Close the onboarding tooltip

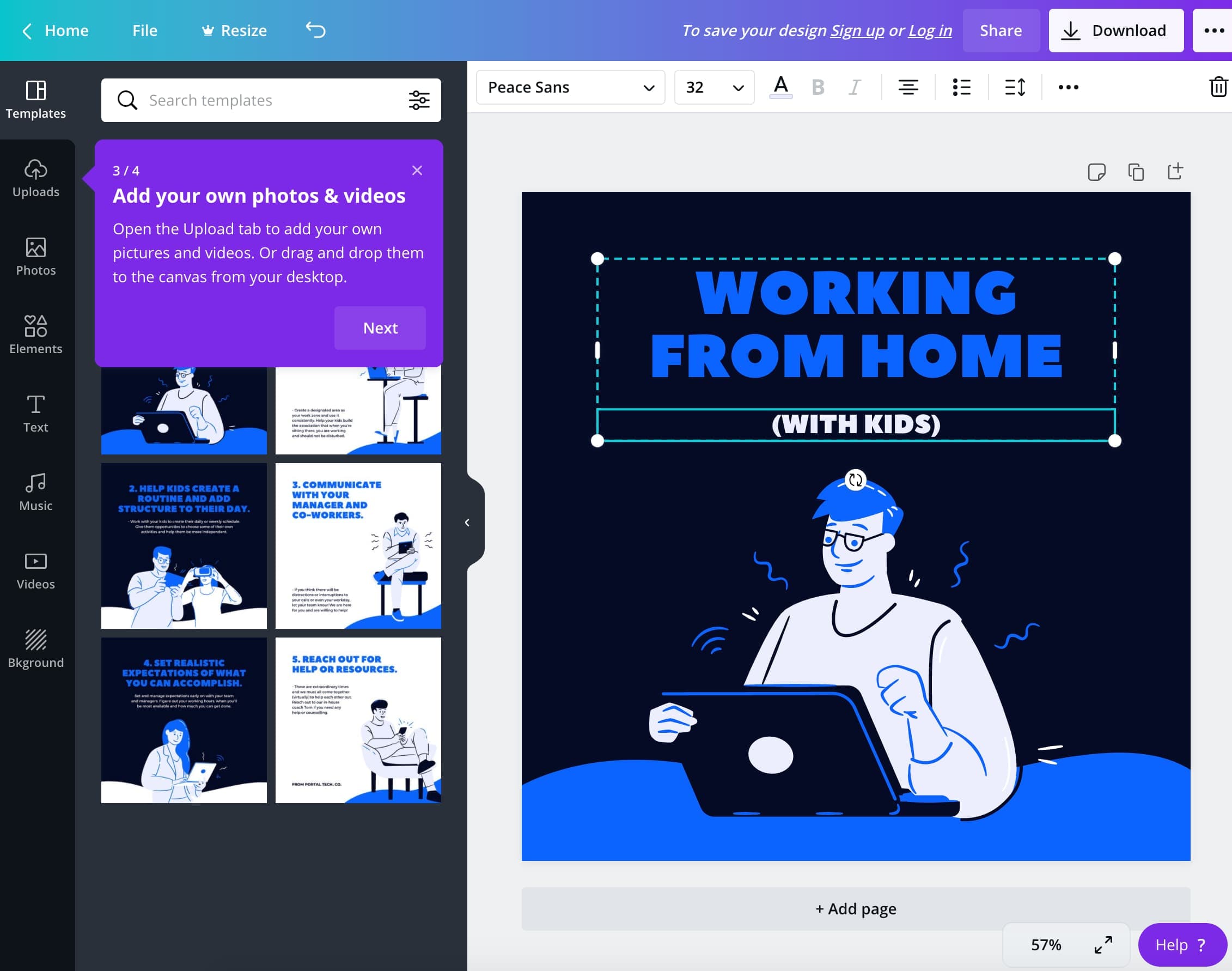(417, 171)
